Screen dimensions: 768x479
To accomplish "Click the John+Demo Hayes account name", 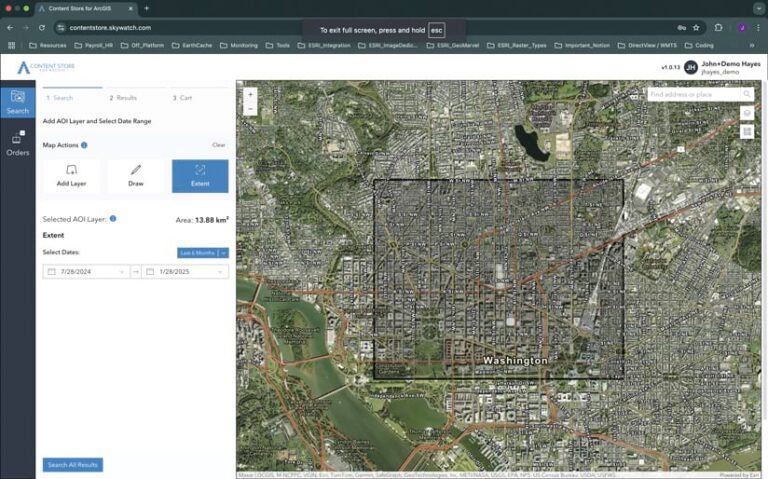I will click(x=731, y=64).
